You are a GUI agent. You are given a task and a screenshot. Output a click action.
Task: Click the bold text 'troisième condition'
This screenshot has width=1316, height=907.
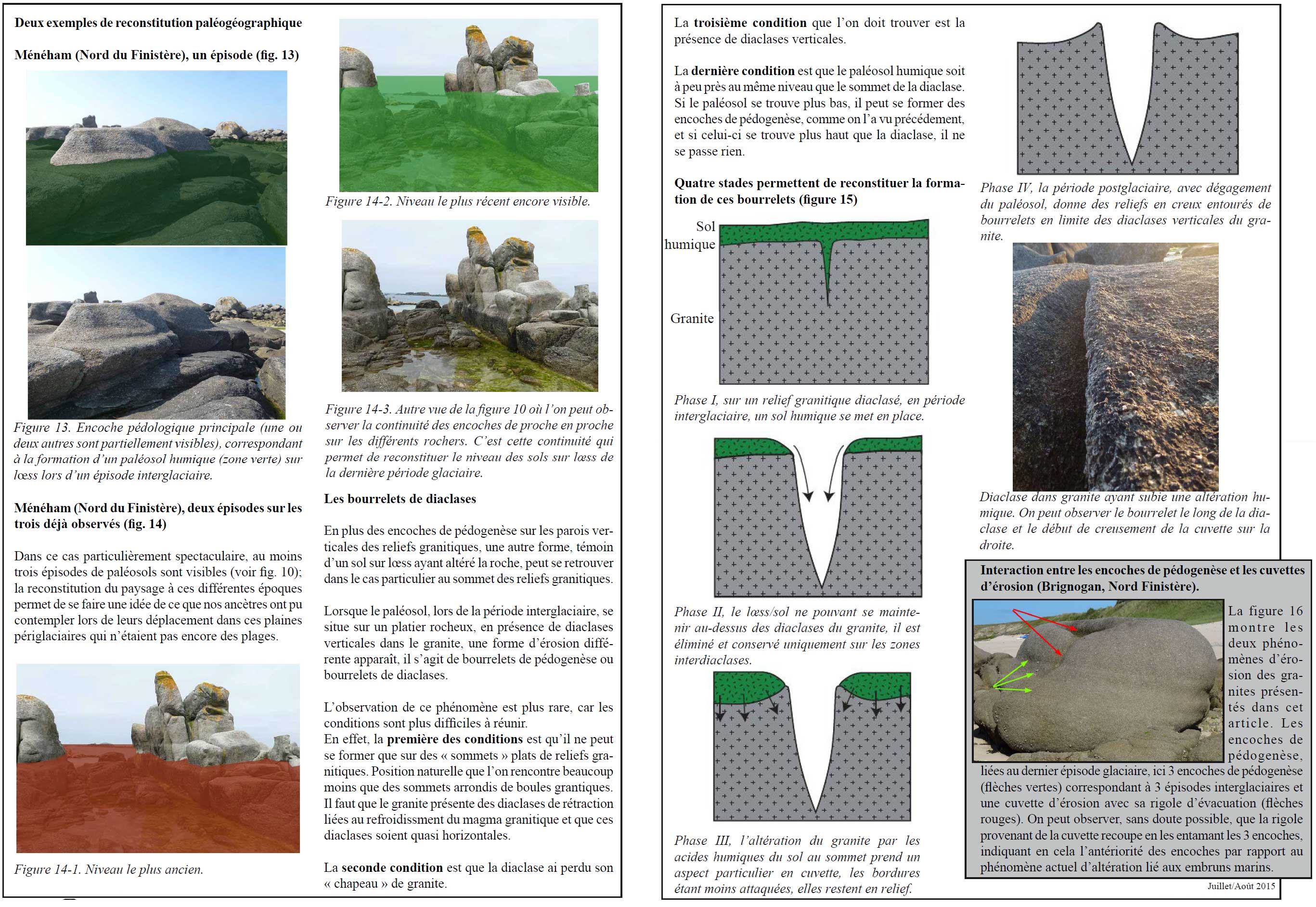750,23
